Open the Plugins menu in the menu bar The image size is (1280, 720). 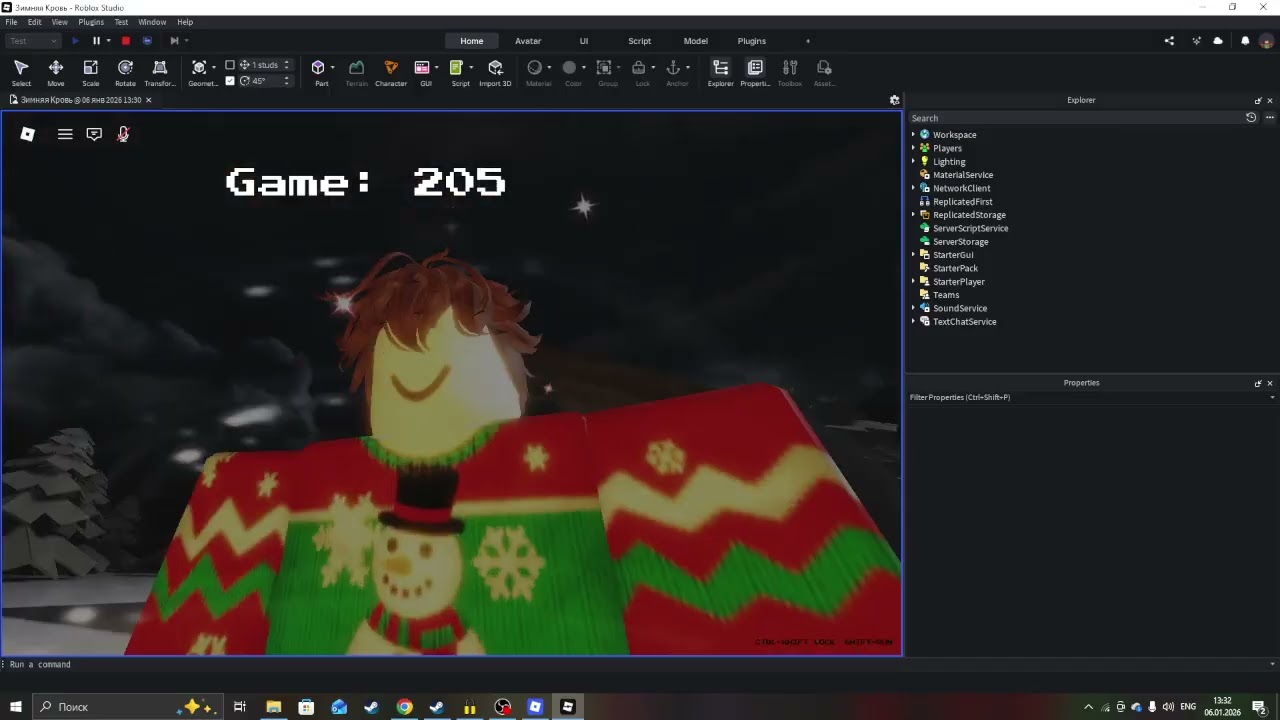91,22
